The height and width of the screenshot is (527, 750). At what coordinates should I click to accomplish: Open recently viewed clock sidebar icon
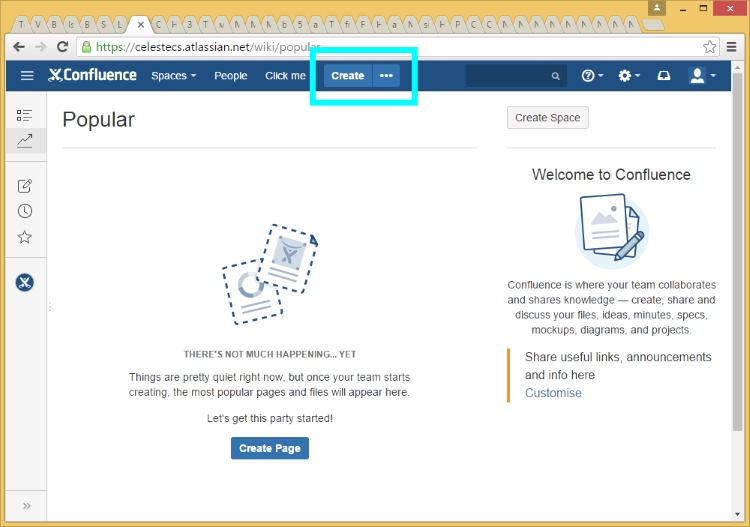(x=25, y=211)
